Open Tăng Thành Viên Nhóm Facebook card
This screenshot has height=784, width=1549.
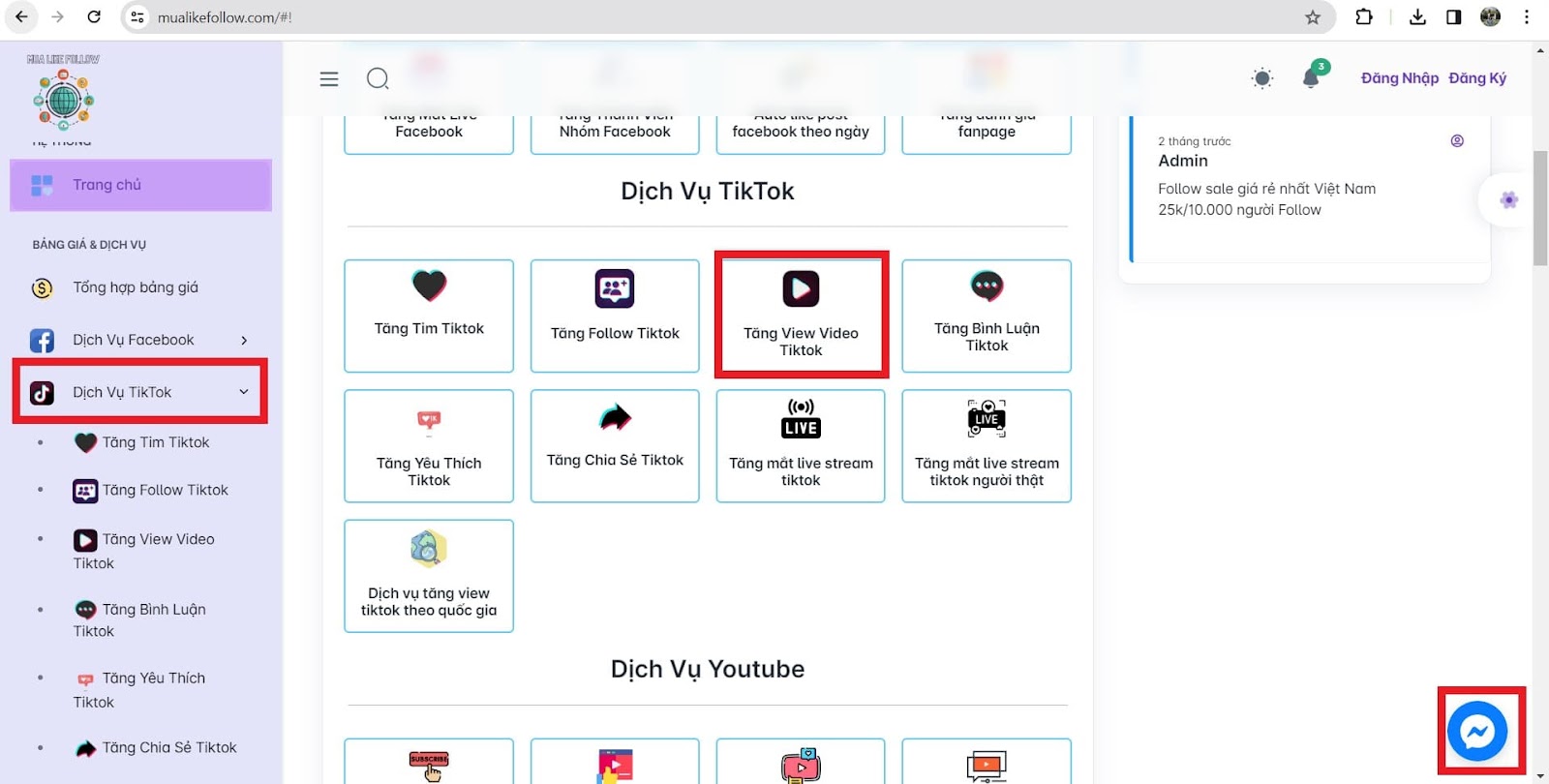(x=615, y=132)
